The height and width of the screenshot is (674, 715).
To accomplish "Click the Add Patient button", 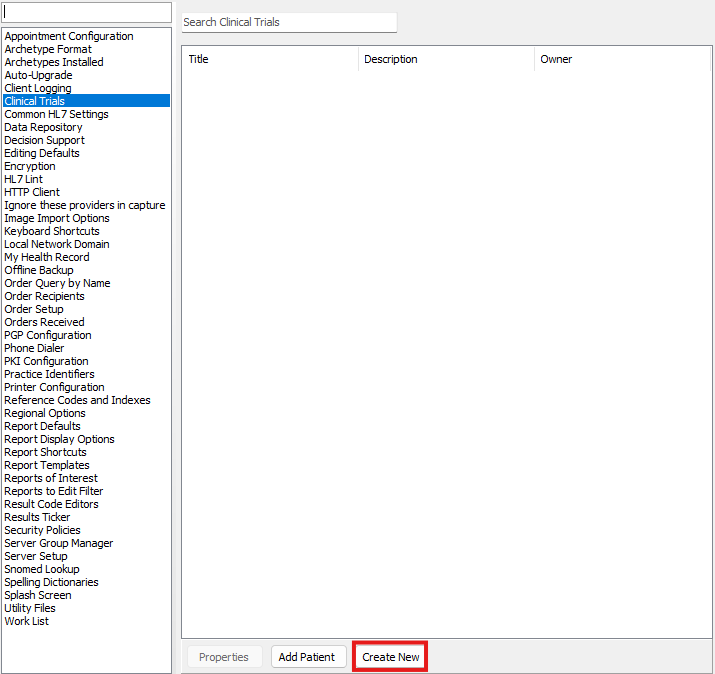I will [x=308, y=657].
